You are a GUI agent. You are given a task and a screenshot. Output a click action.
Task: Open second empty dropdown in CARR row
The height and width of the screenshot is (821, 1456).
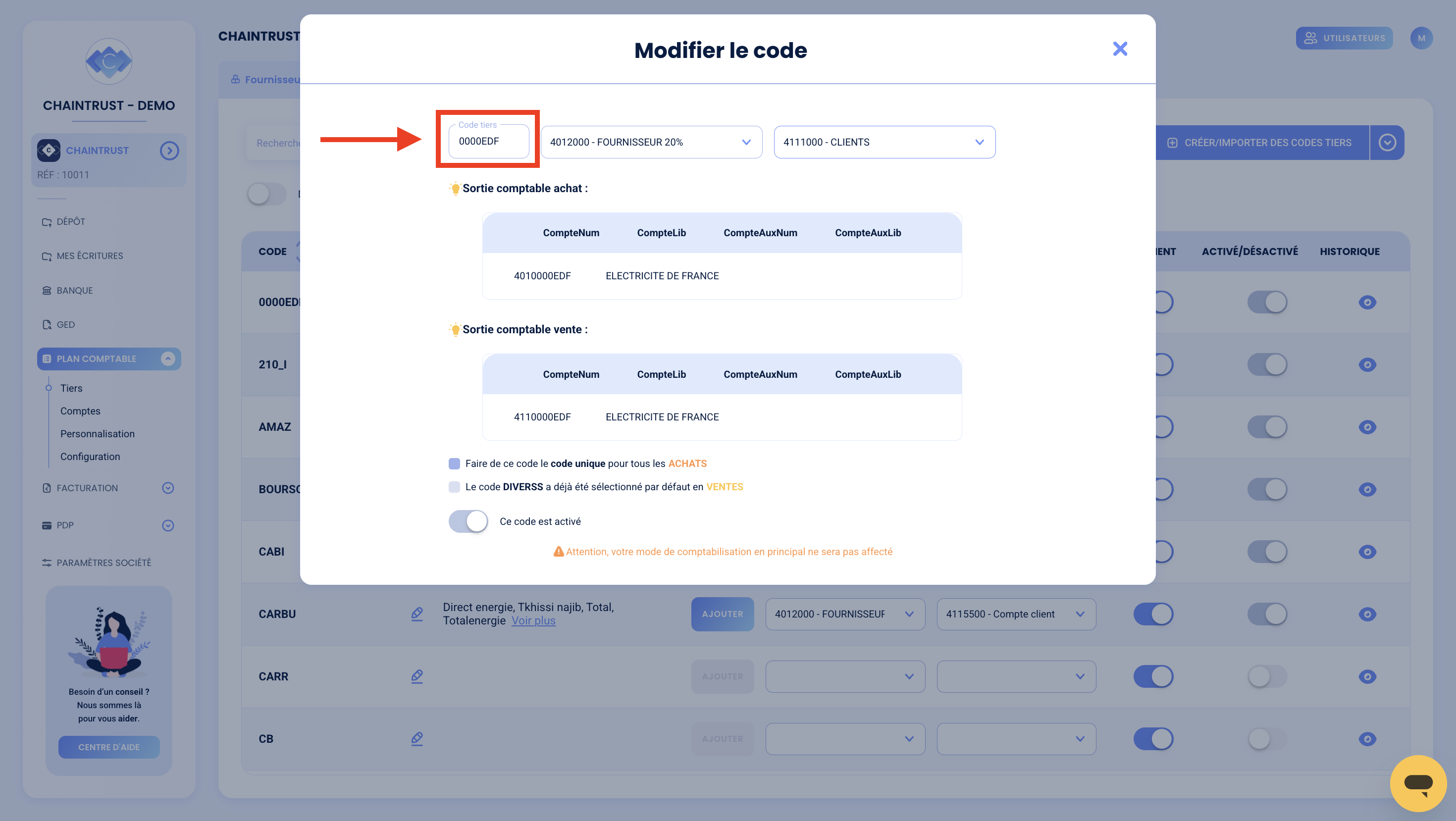(1016, 676)
